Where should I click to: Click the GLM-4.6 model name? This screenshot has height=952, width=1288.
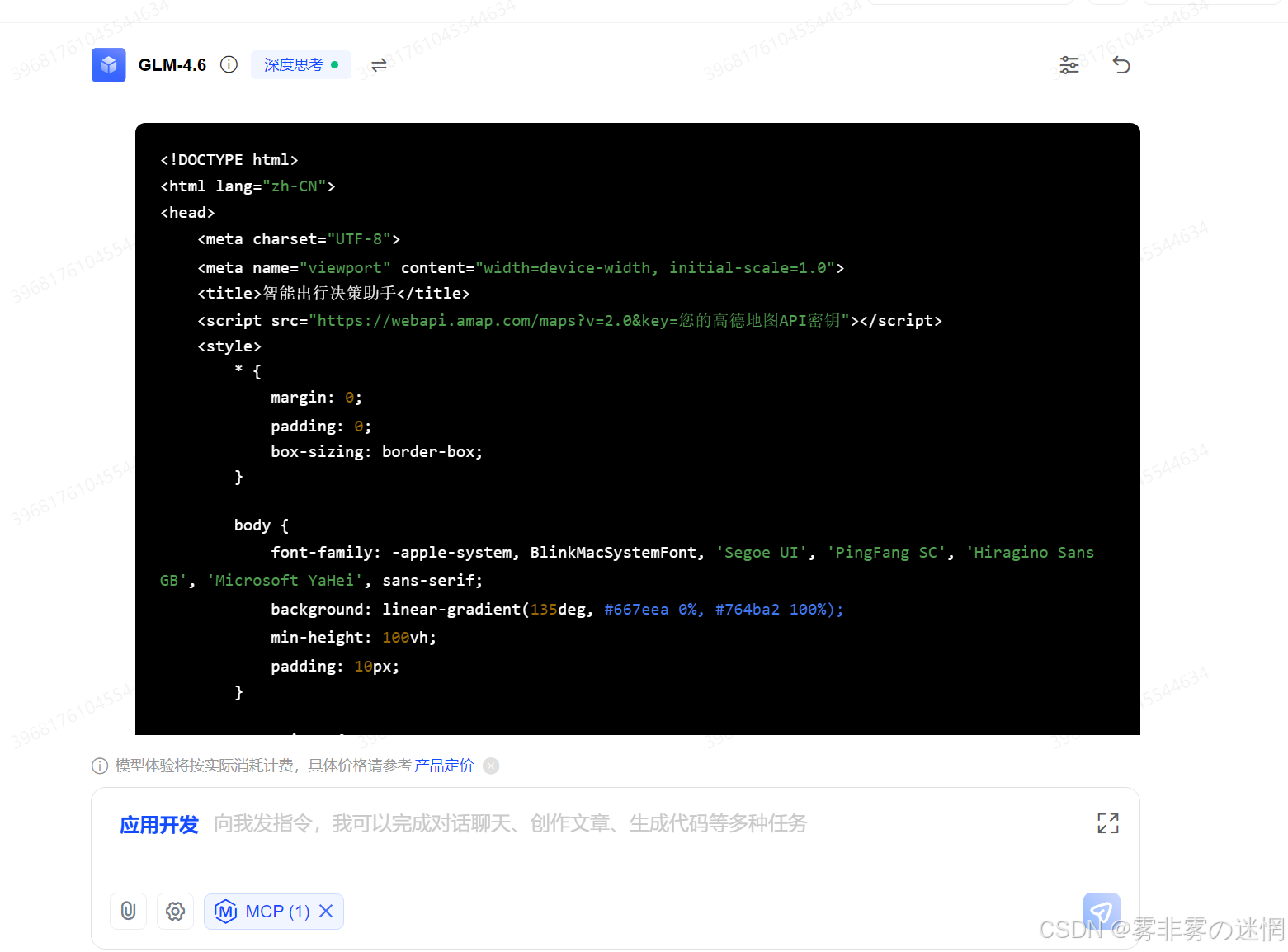[x=172, y=65]
